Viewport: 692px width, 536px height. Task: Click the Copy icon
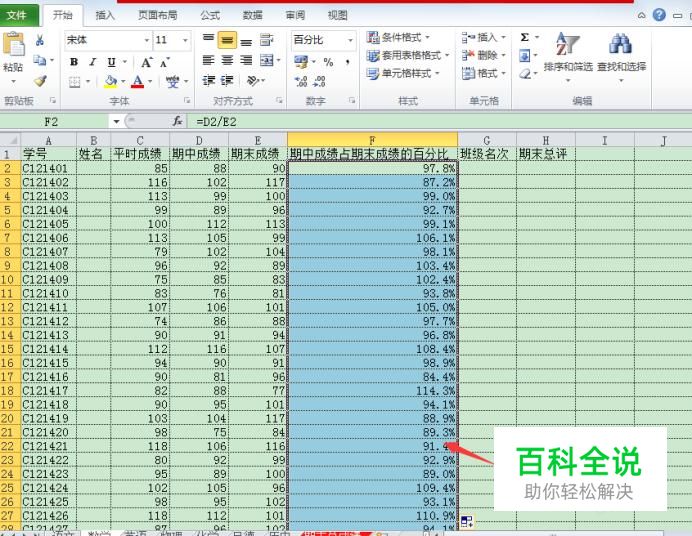[40, 60]
